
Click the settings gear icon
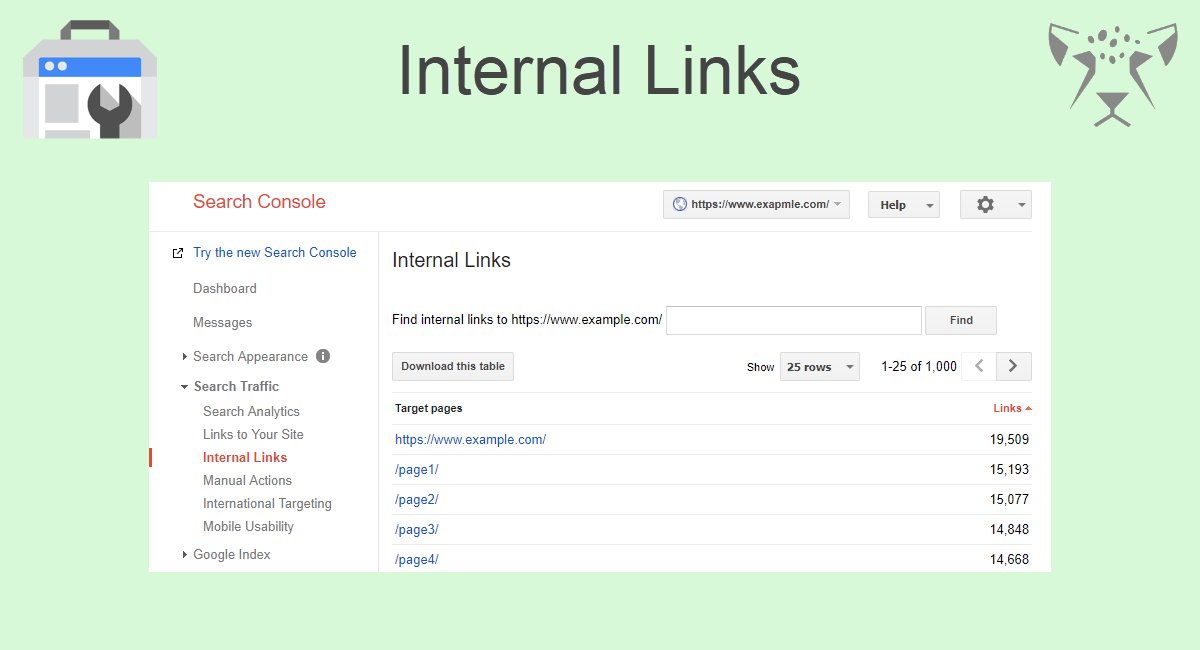tap(985, 205)
